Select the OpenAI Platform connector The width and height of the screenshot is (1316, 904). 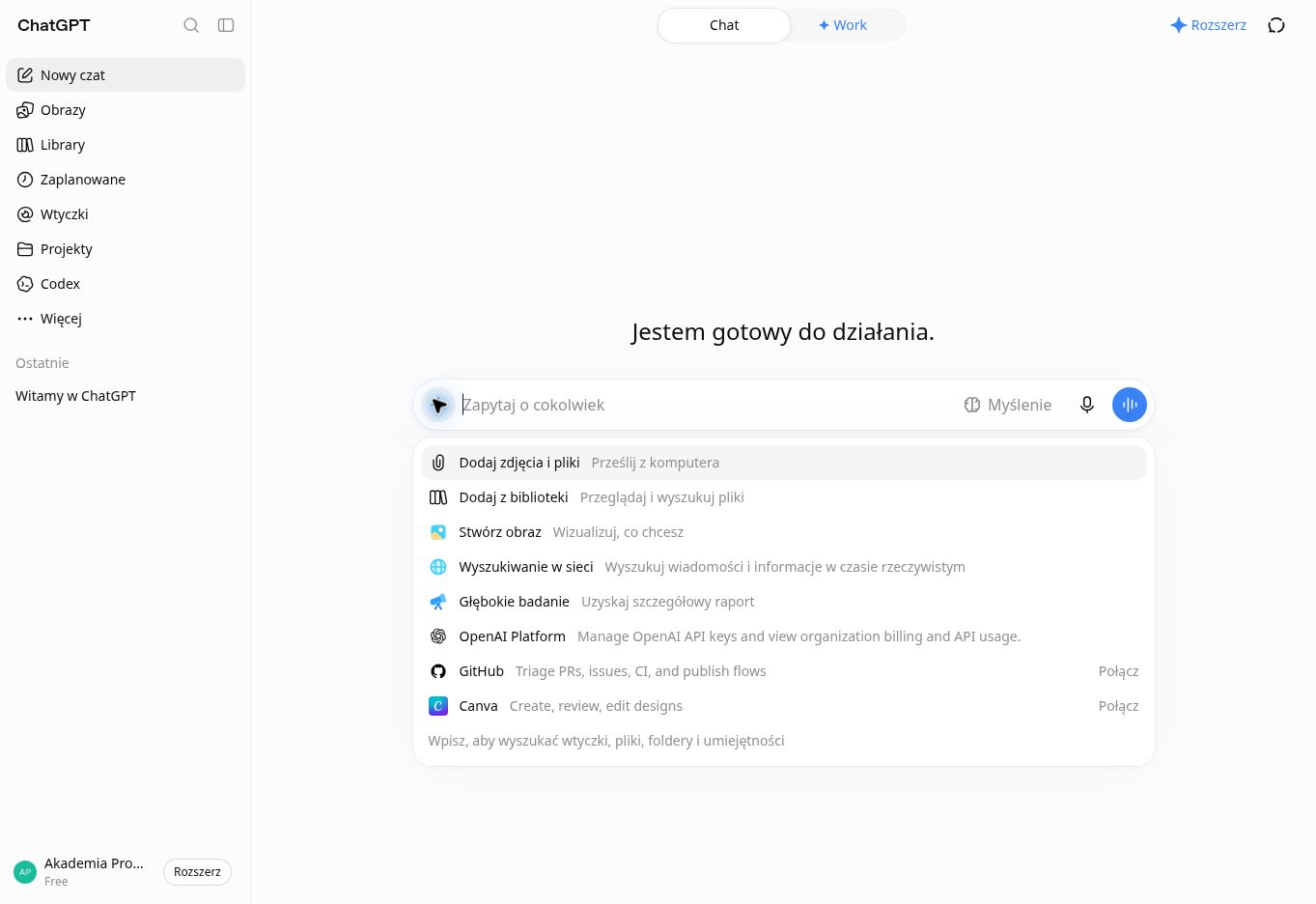pos(784,636)
